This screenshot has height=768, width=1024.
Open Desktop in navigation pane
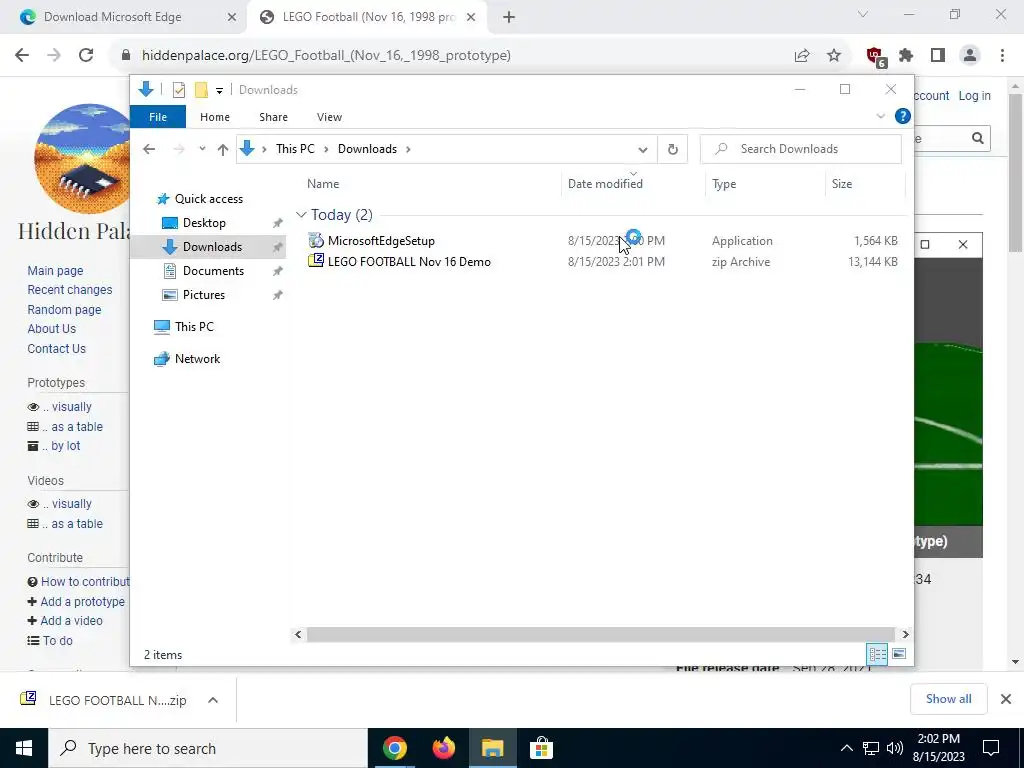(x=204, y=223)
